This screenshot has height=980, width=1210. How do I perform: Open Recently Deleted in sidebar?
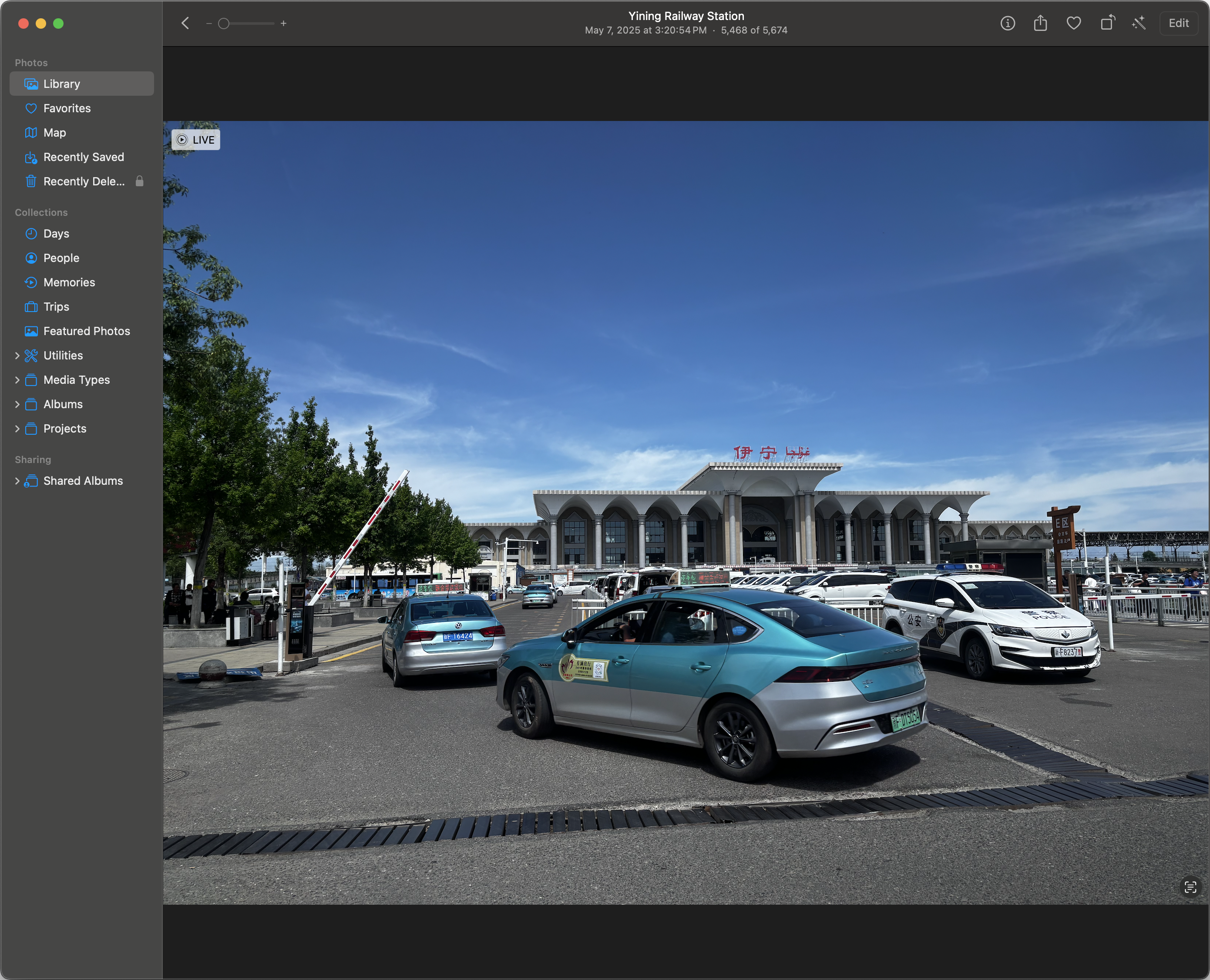pyautogui.click(x=84, y=181)
